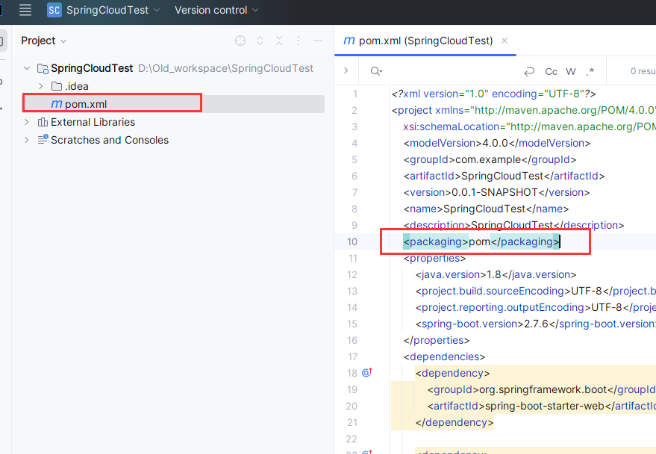Screen dimensions: 656x454
Task: Click the new line icon in search bar
Action: click(x=529, y=71)
